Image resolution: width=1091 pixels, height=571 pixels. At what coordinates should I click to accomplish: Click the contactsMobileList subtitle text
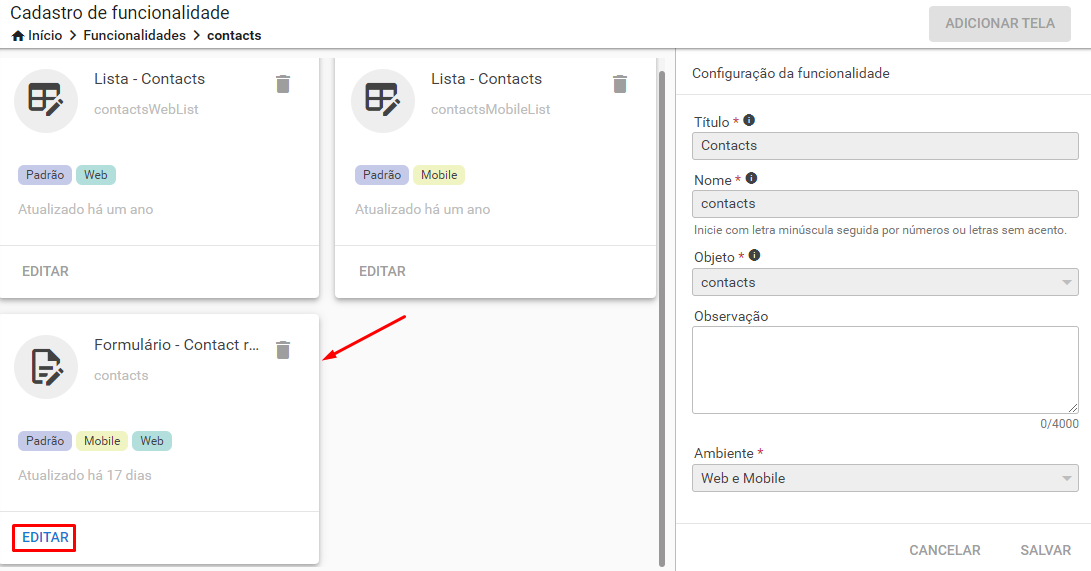491,109
